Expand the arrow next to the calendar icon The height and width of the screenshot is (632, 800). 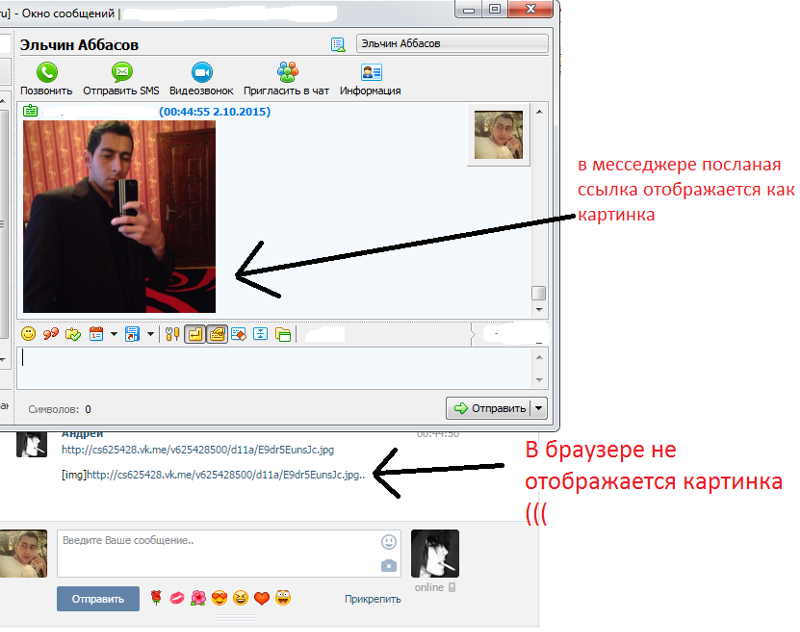(114, 334)
